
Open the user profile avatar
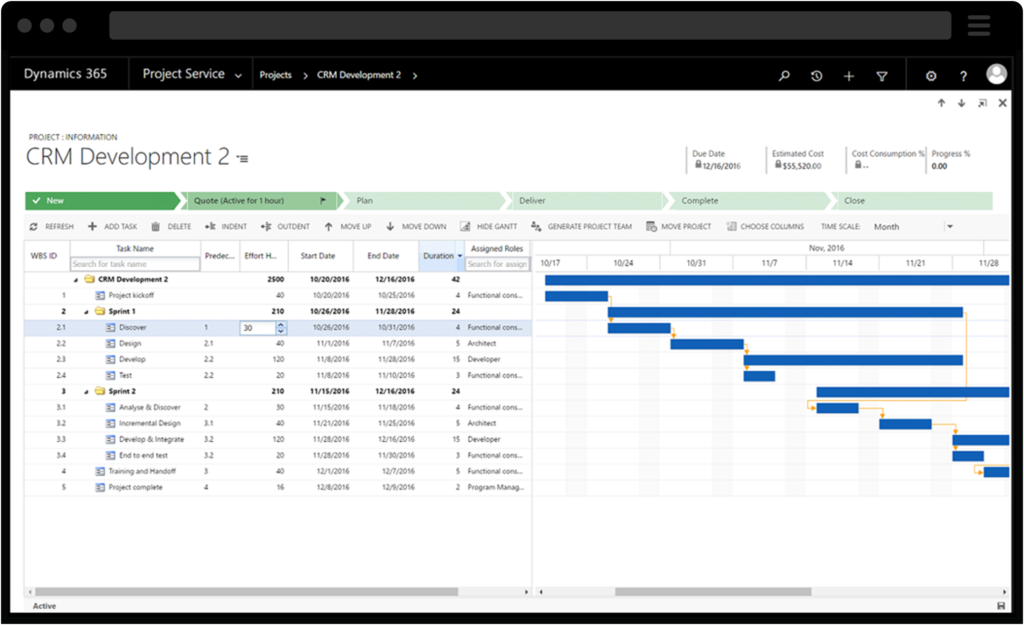pyautogui.click(x=996, y=74)
